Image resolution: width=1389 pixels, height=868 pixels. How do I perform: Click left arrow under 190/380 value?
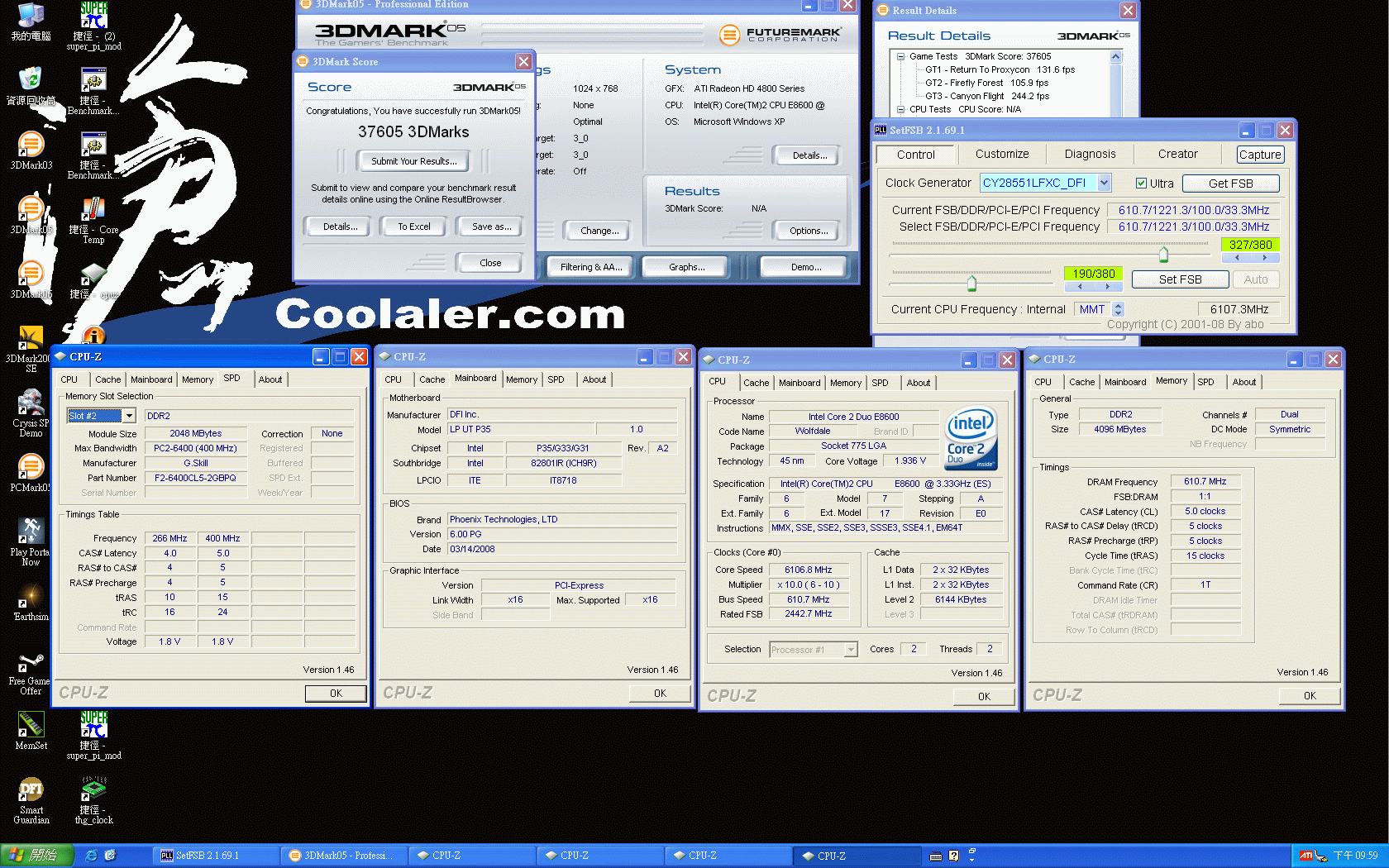coord(1079,287)
